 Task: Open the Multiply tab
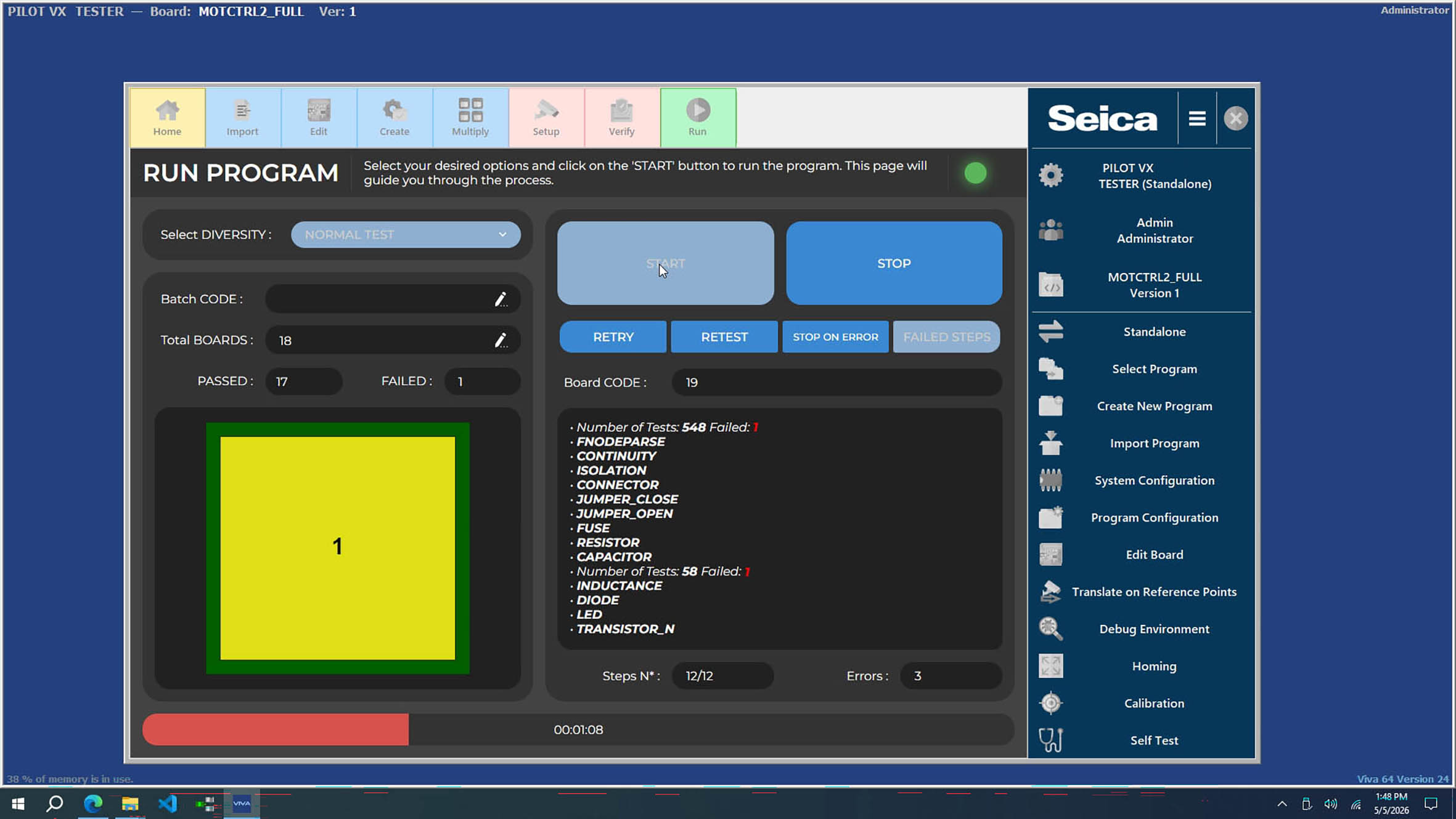(470, 118)
